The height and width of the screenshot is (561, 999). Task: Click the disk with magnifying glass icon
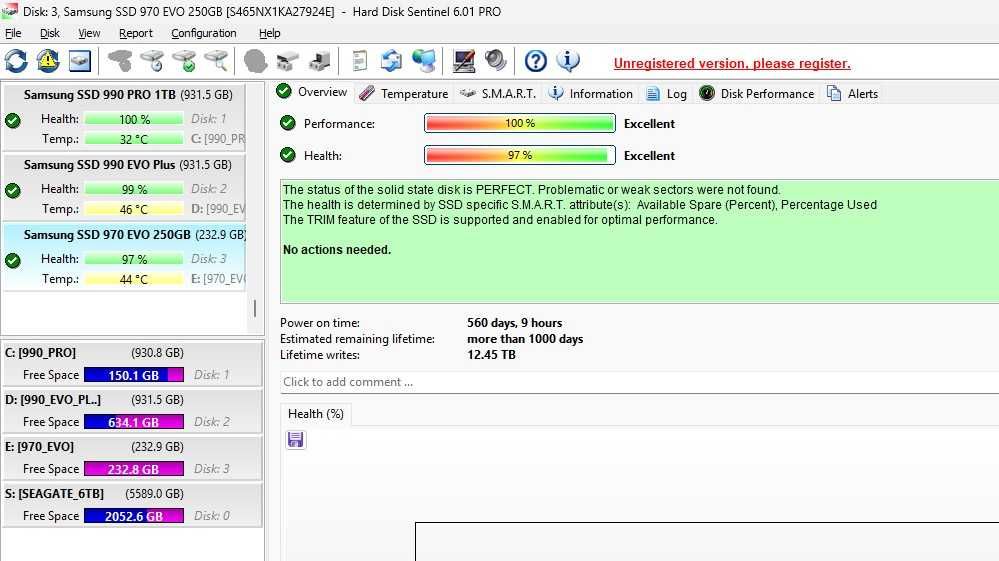(x=217, y=61)
